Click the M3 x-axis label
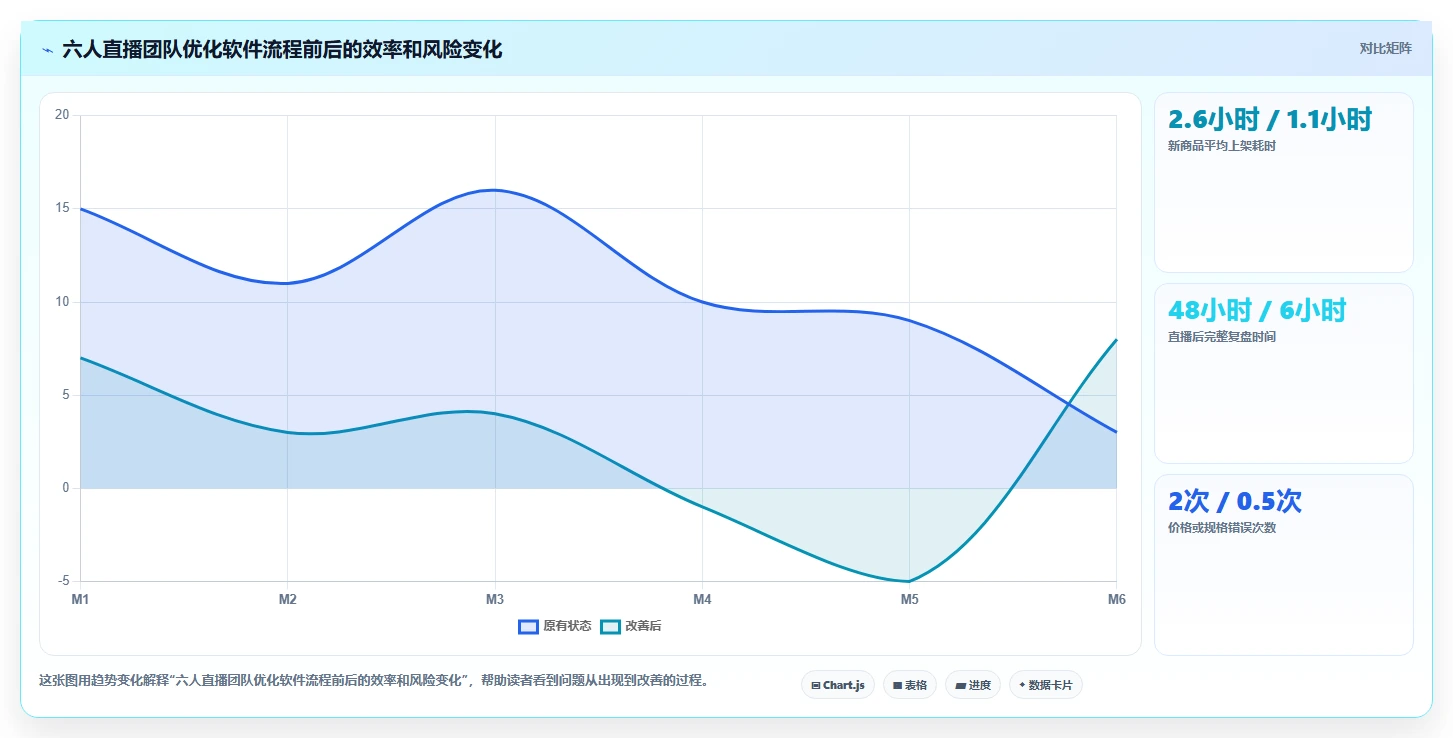This screenshot has height=738, width=1453. 495,600
